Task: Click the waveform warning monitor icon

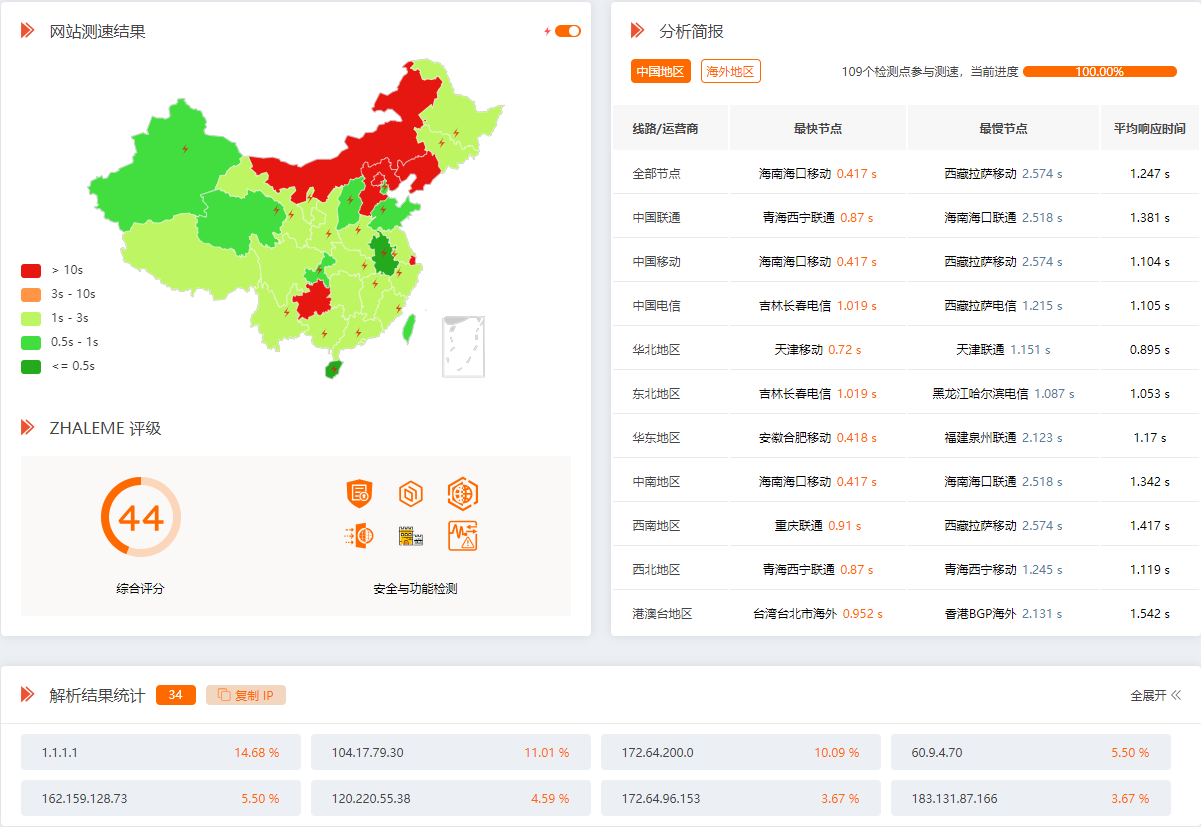Action: coord(463,537)
